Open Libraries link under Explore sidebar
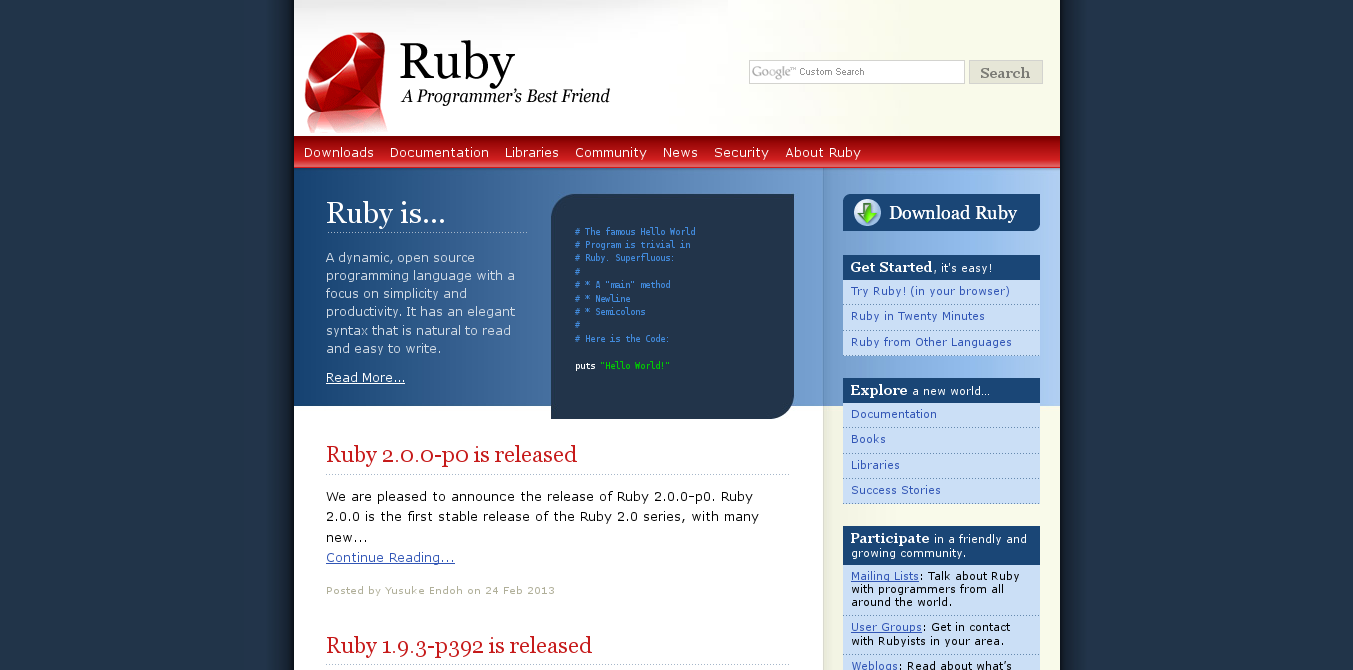The height and width of the screenshot is (670, 1353). 875,465
